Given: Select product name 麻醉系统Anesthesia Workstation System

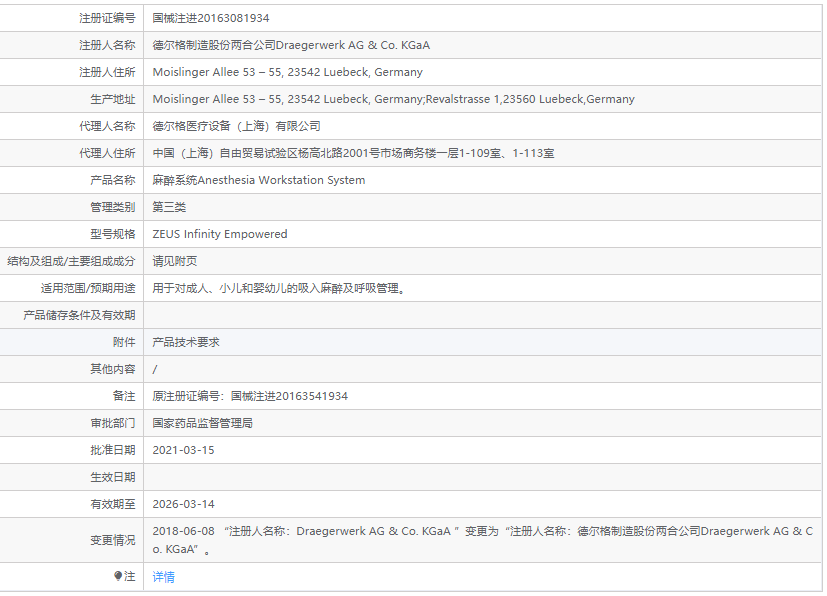Looking at the screenshot, I should 258,180.
